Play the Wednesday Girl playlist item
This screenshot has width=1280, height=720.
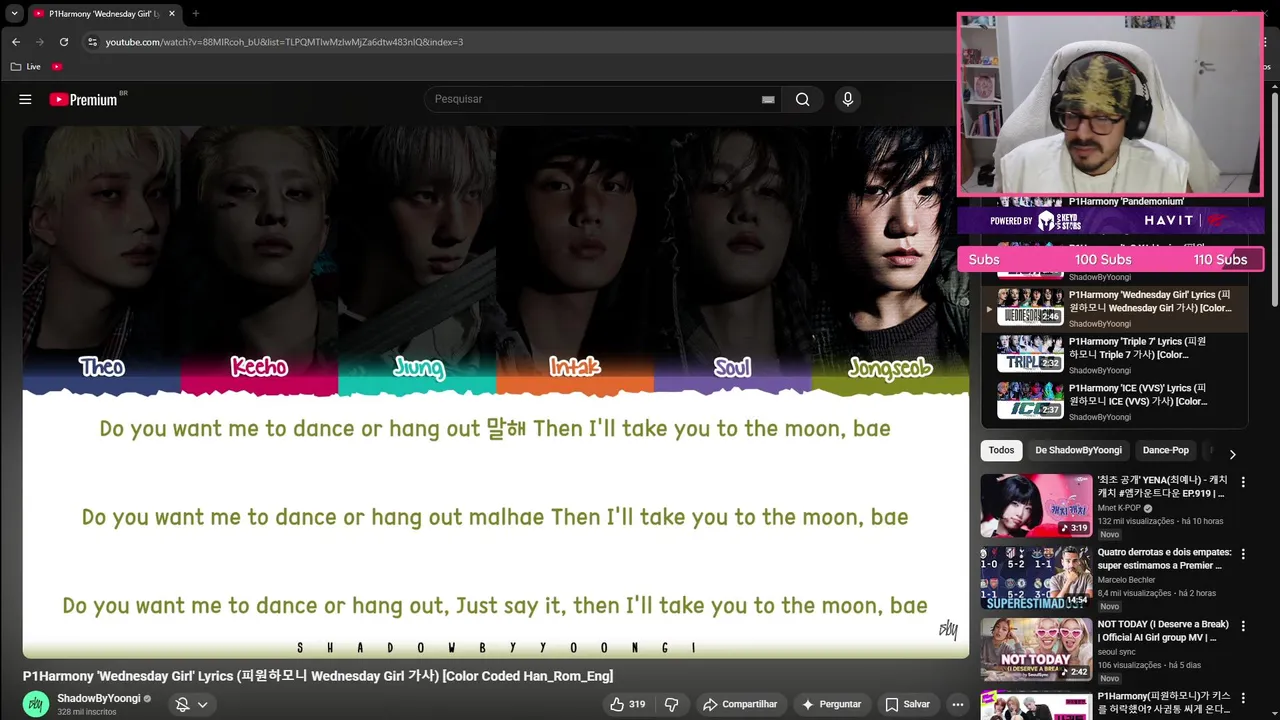[x=1114, y=309]
